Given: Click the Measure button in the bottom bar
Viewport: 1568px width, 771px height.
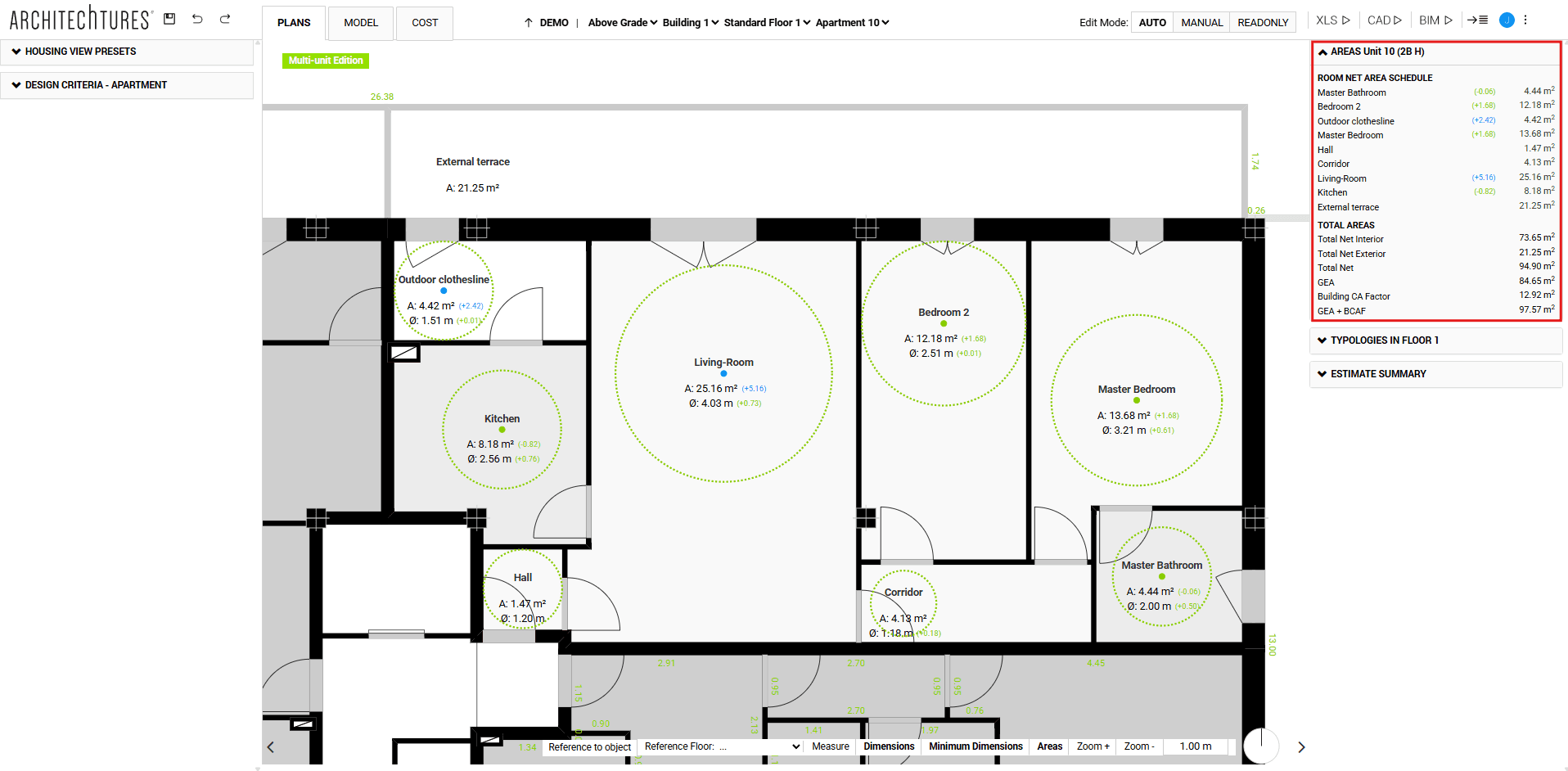Looking at the screenshot, I should point(829,746).
